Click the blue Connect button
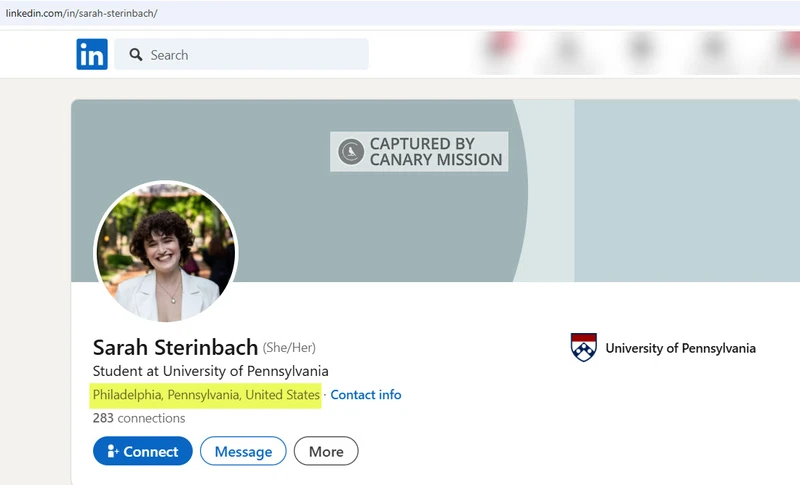This screenshot has height=485, width=800. click(143, 451)
